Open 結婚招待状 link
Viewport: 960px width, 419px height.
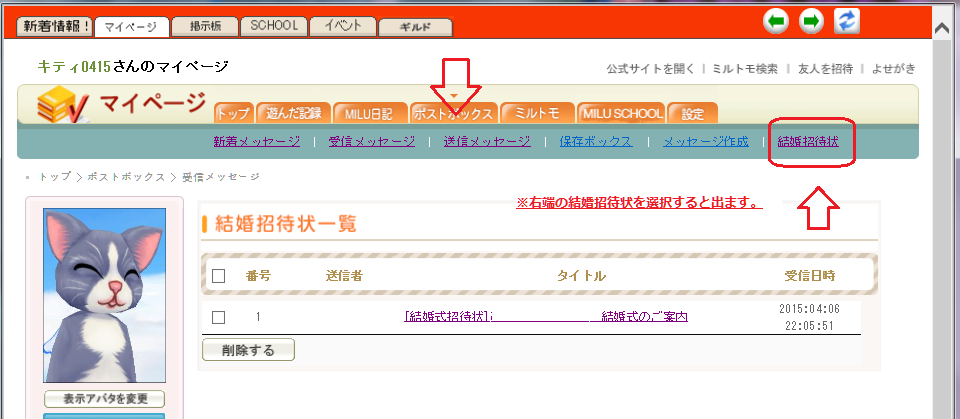[x=808, y=142]
